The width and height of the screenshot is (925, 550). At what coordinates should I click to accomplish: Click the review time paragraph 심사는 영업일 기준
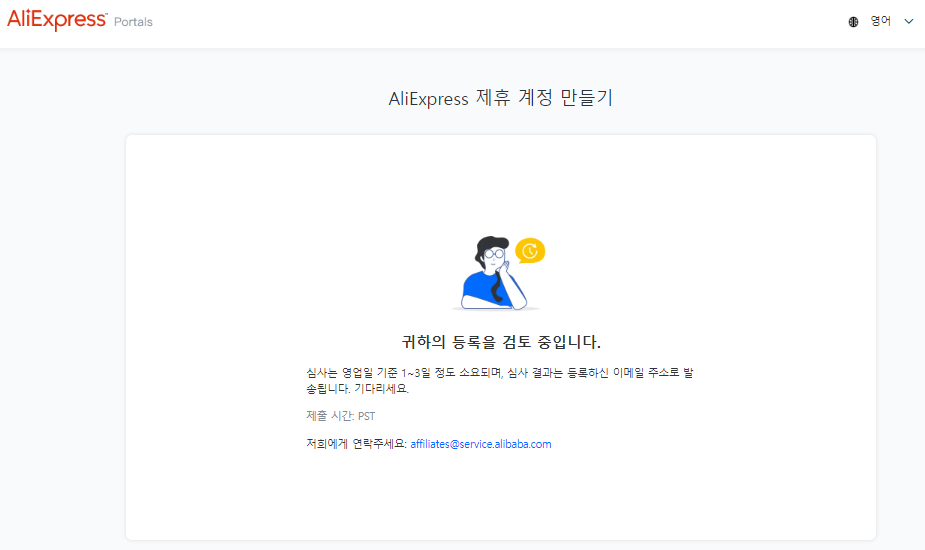(500, 381)
